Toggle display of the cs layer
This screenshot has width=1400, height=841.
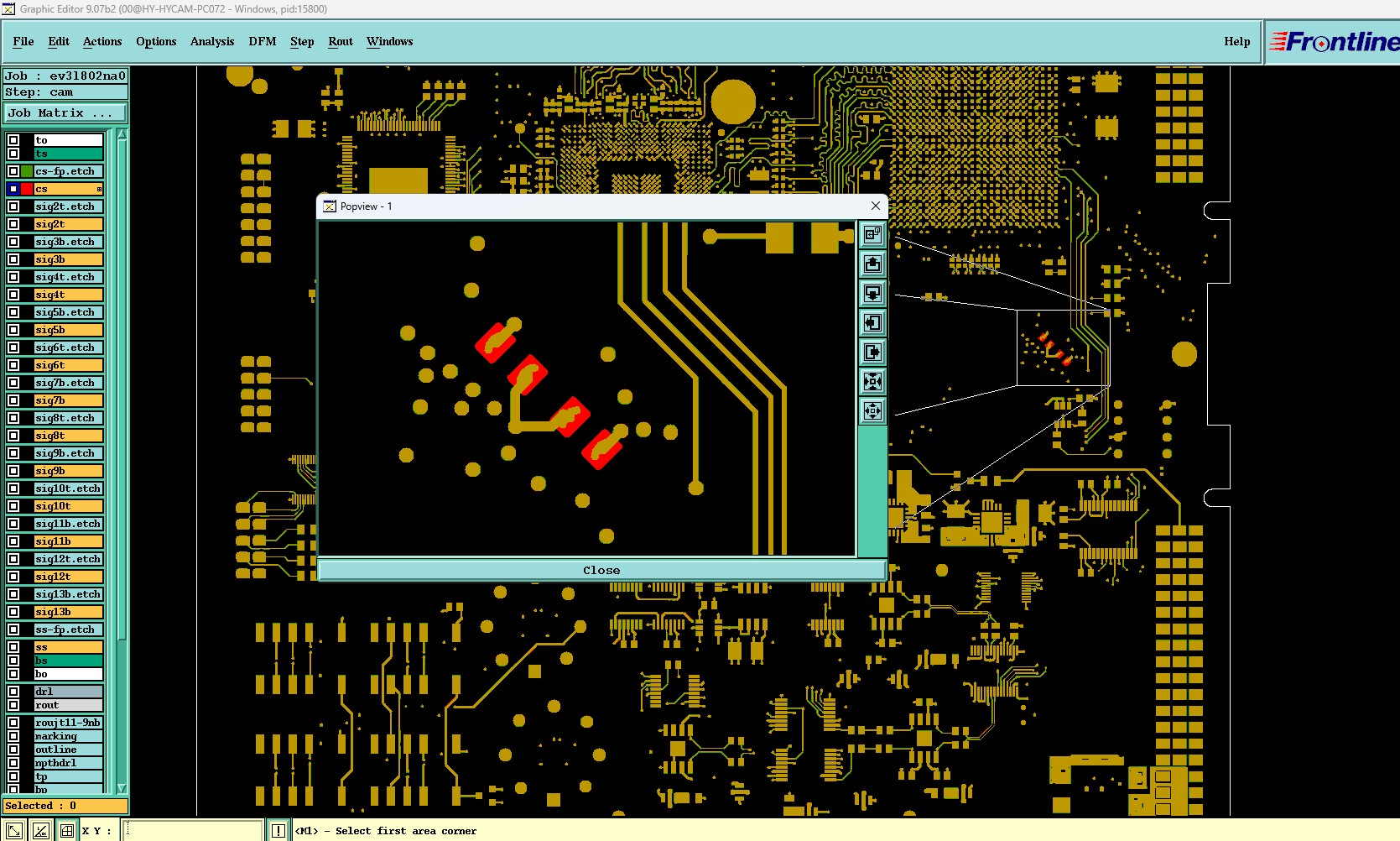point(13,189)
